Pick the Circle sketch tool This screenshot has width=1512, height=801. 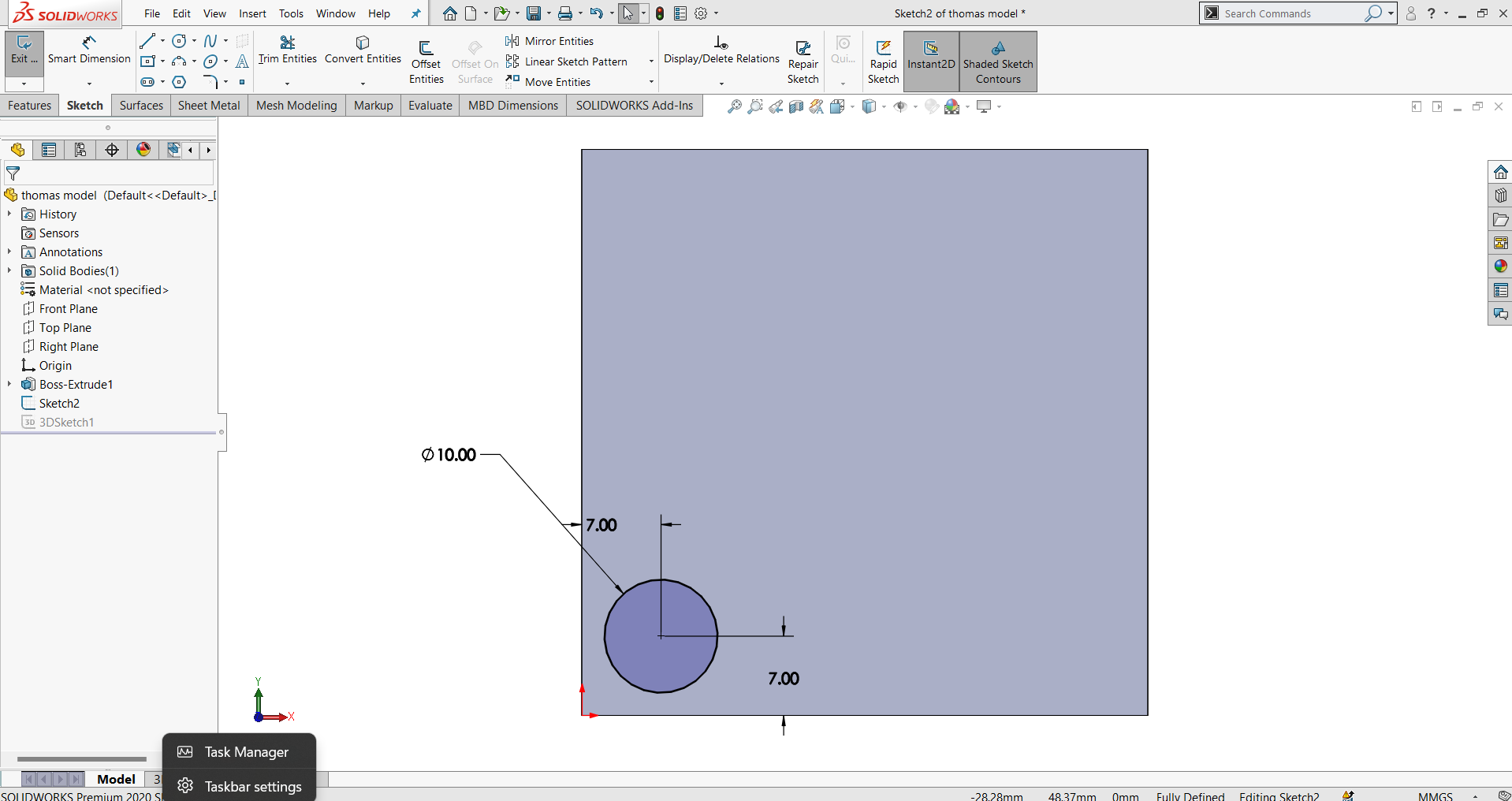(x=180, y=41)
